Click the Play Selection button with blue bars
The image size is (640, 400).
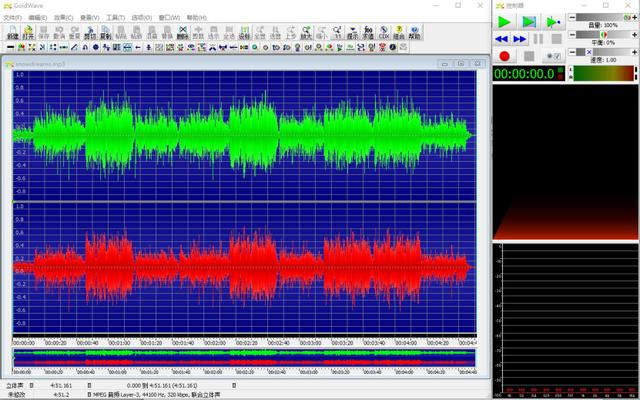pyautogui.click(x=528, y=21)
